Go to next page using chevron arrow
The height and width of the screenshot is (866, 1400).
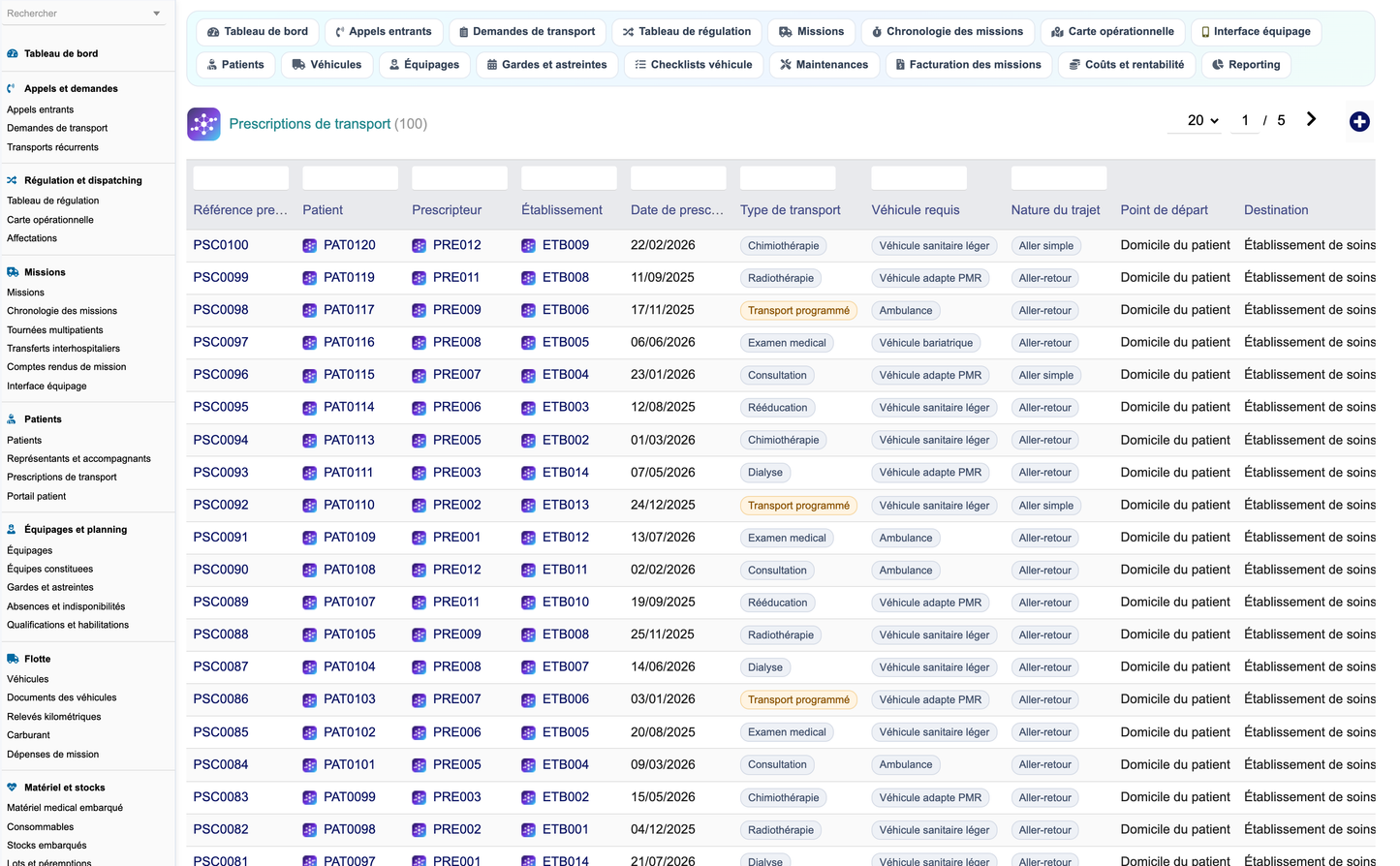(1311, 119)
